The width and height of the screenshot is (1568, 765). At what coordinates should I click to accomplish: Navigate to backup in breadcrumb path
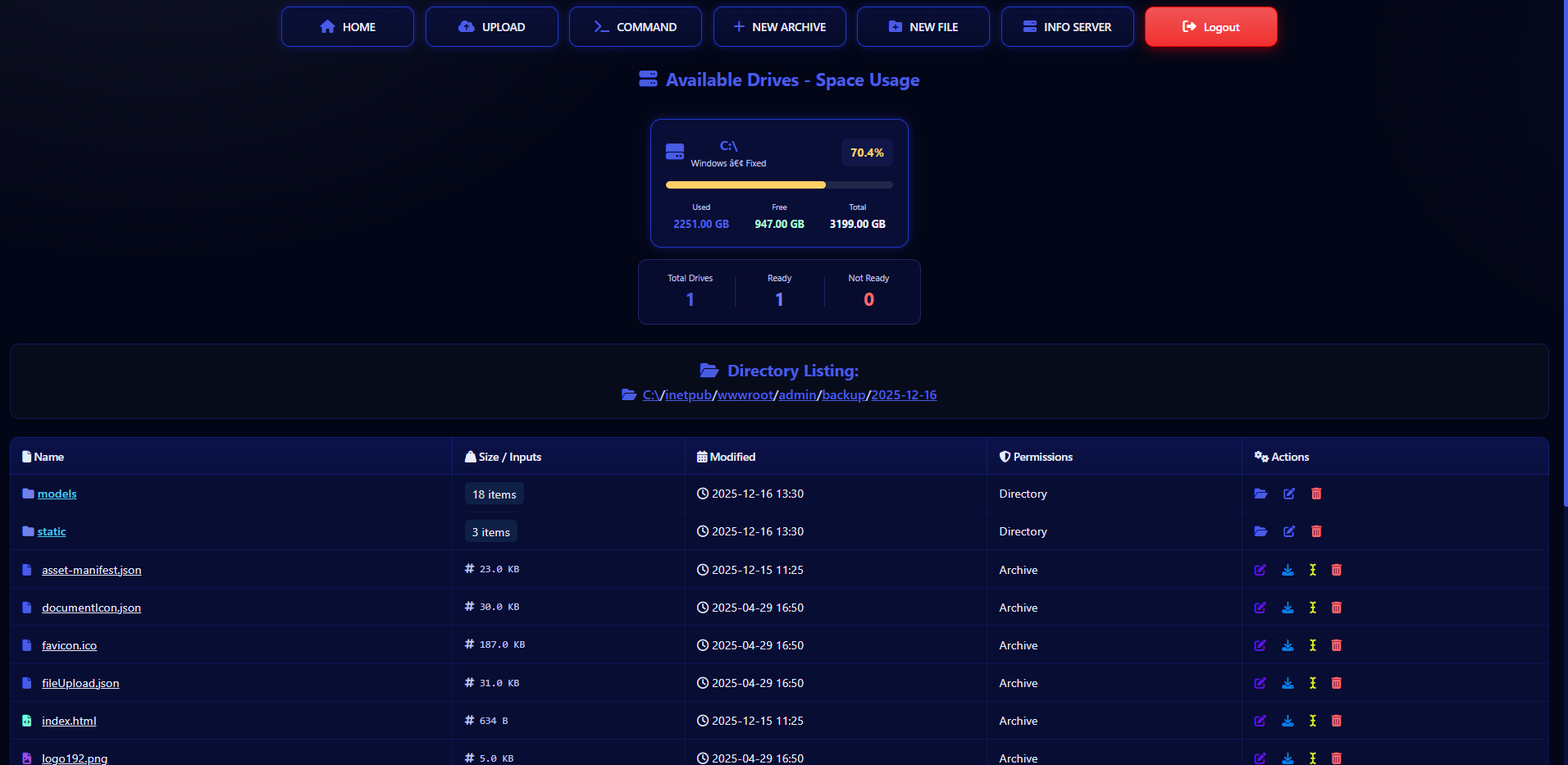pos(844,395)
